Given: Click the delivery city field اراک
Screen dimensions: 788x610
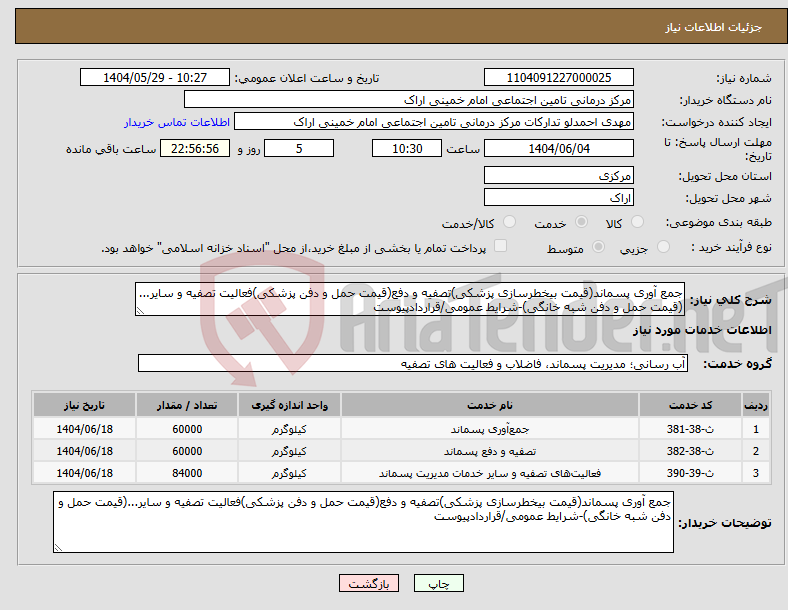Looking at the screenshot, I should tap(558, 197).
